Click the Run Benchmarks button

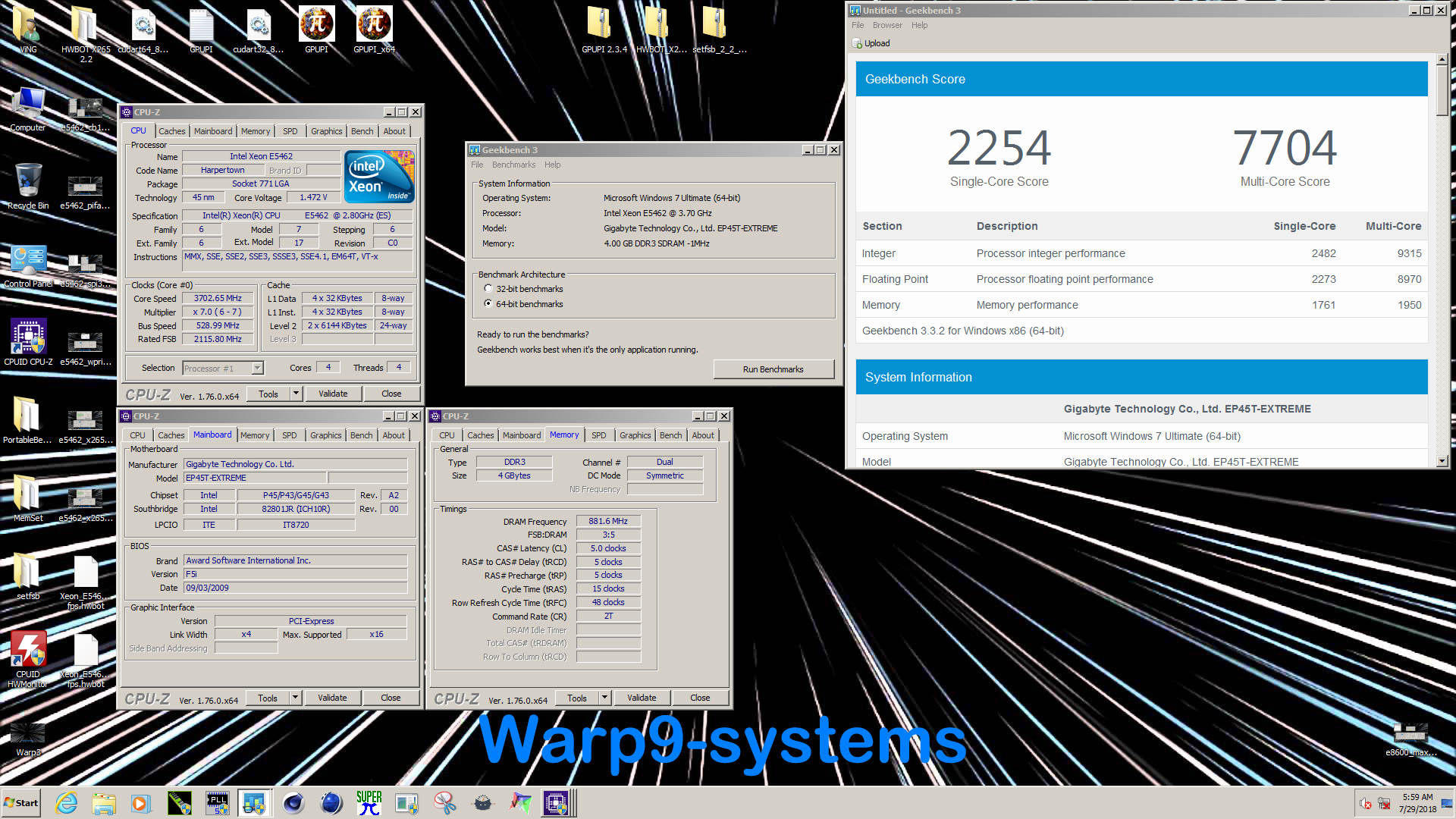773,369
